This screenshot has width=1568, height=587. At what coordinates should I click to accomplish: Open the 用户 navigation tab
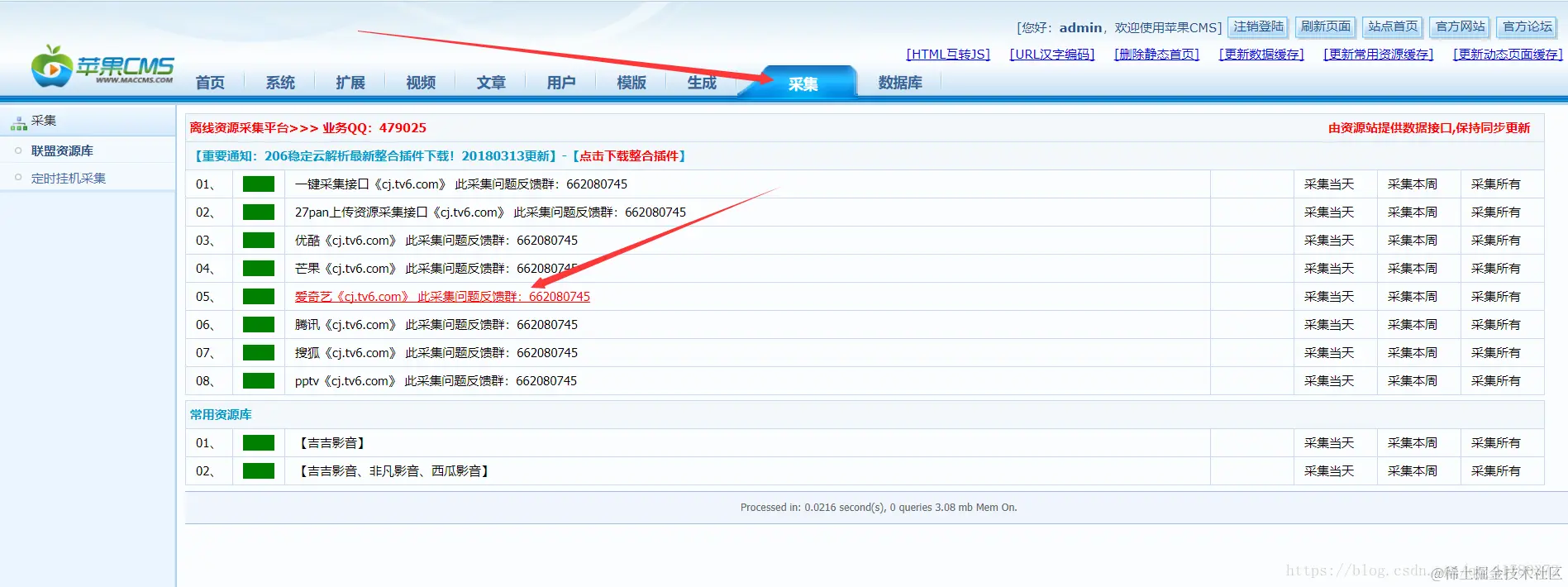[x=561, y=83]
